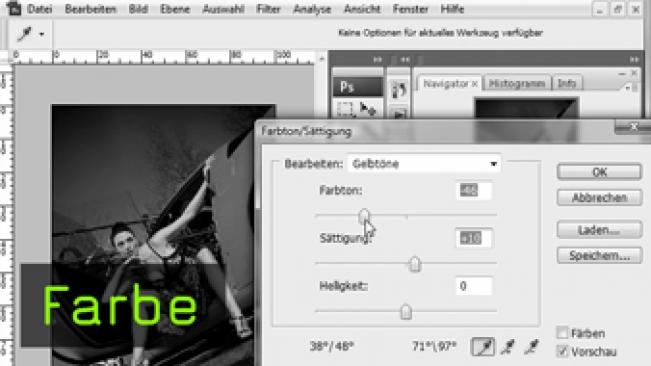Open the Bearbeiten Gelbtöne dropdown
Viewport: 651px width, 366px height.
click(424, 164)
